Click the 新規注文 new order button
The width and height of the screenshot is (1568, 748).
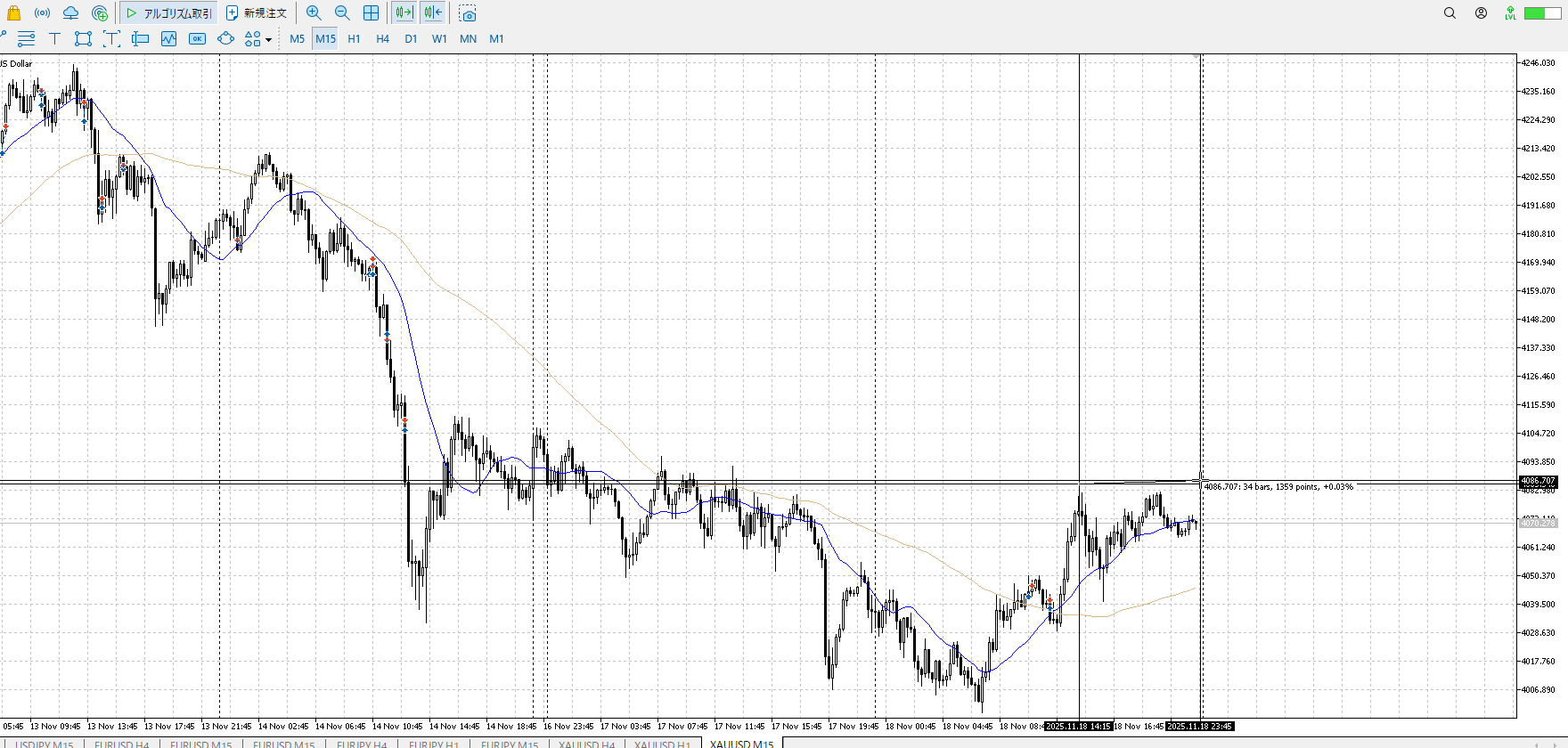pos(257,13)
